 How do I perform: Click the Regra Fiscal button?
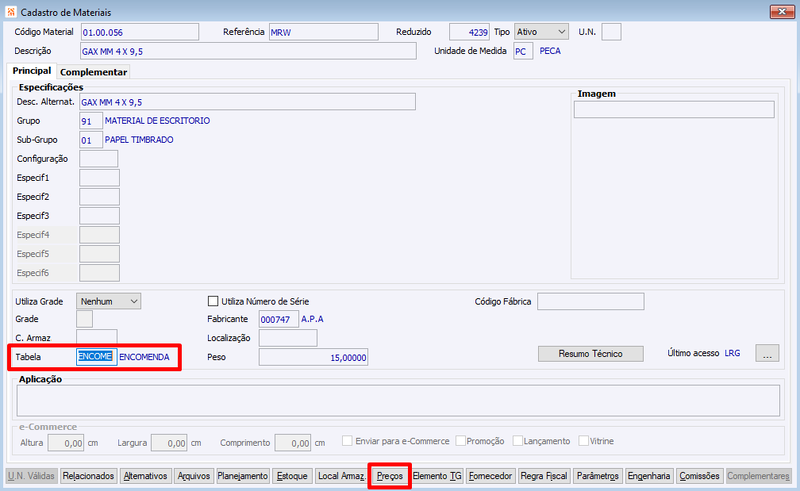(544, 476)
